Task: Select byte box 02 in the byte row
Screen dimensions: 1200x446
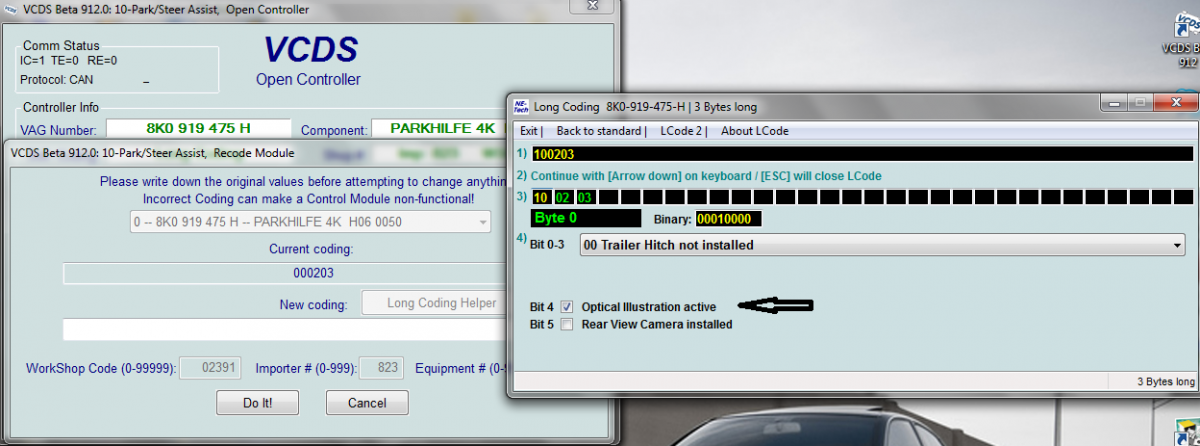Action: tap(563, 196)
